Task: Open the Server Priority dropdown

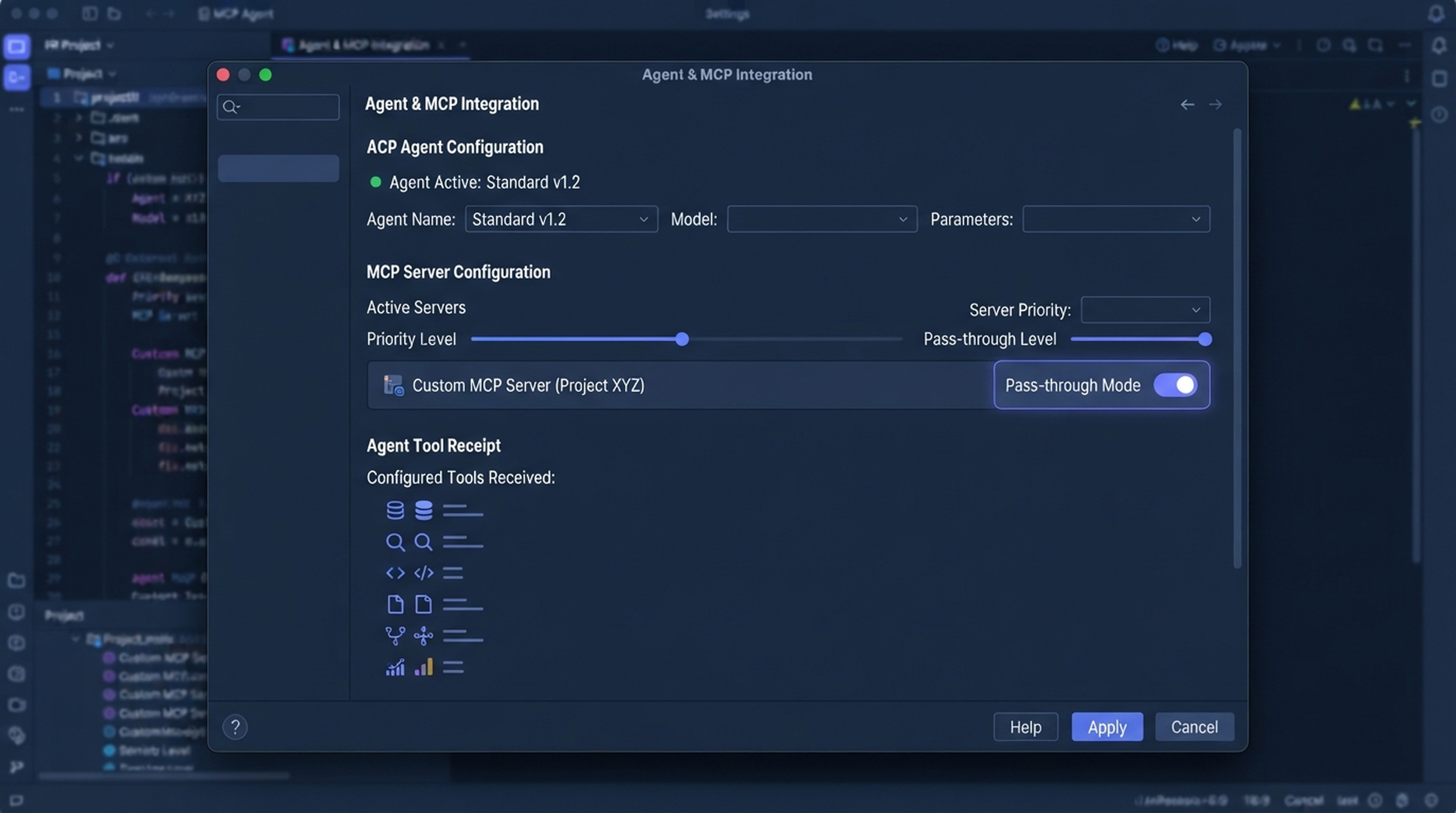Action: click(x=1145, y=310)
